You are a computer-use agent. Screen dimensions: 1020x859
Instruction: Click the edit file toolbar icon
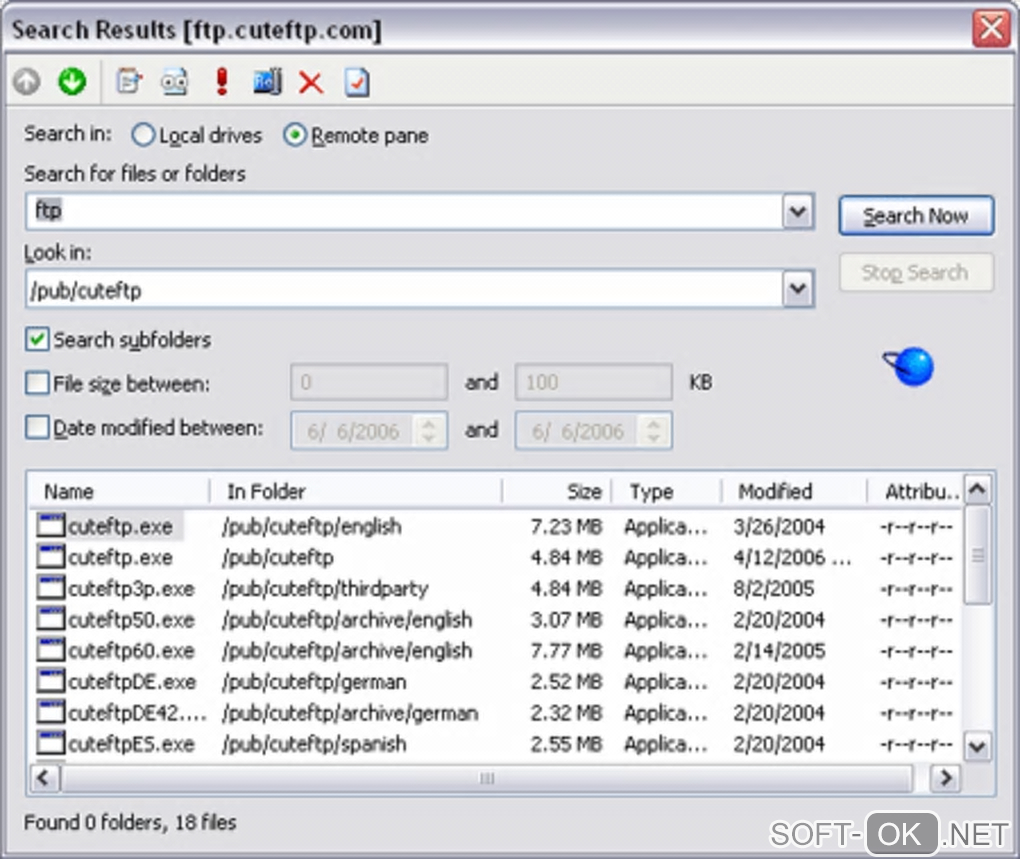(129, 82)
